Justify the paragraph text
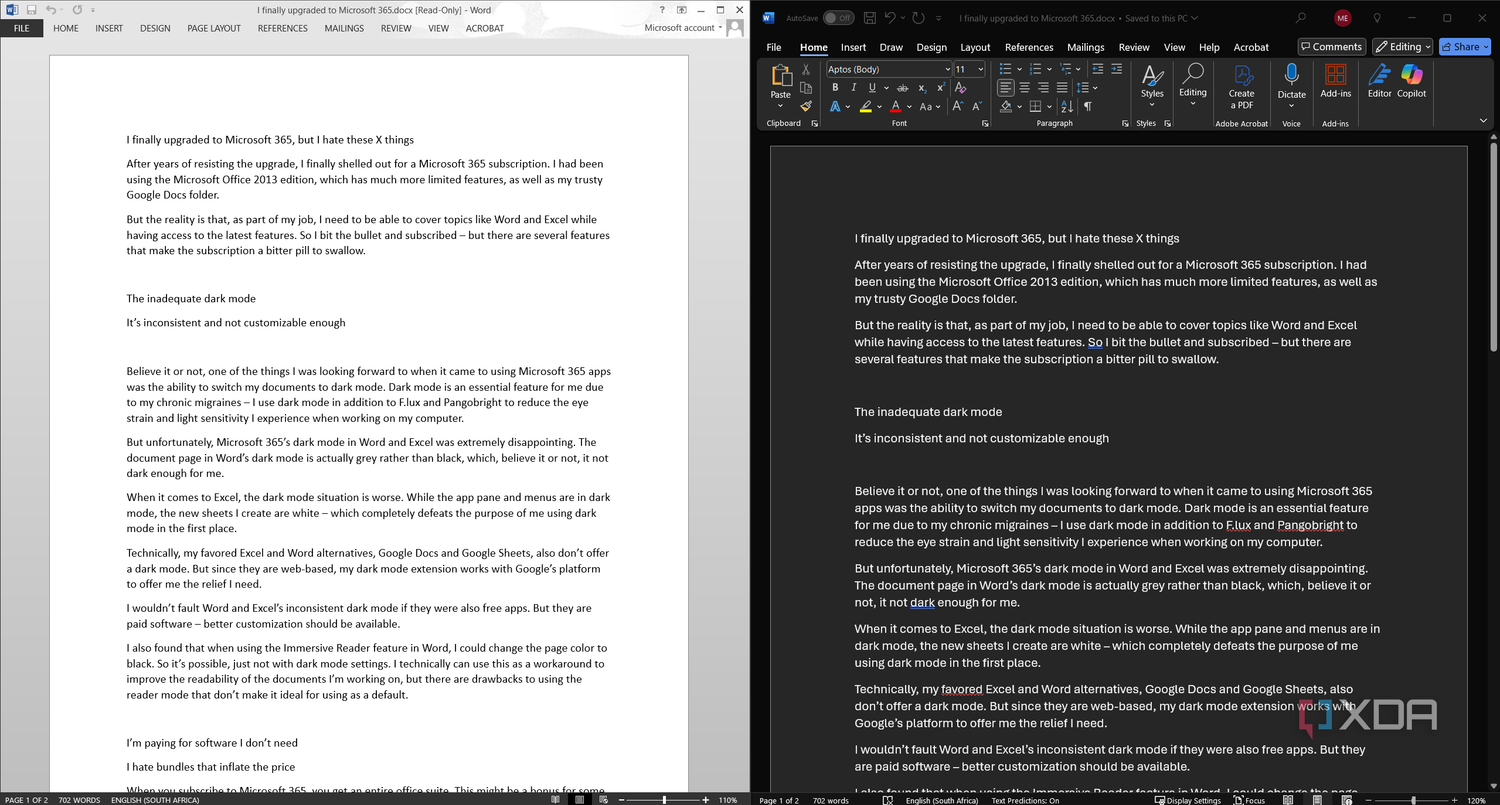Image resolution: width=1500 pixels, height=805 pixels. (x=1062, y=87)
